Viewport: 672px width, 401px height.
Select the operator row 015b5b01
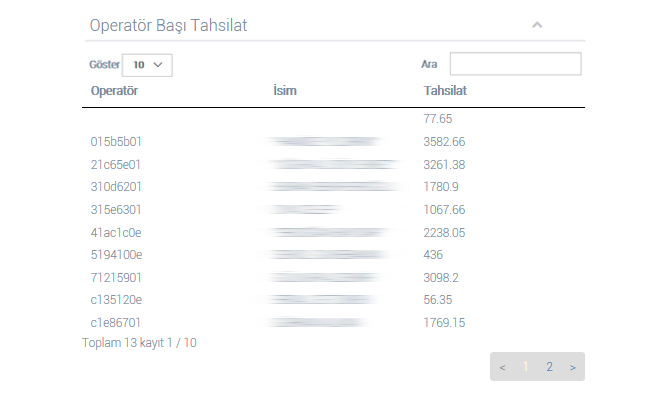pos(333,142)
